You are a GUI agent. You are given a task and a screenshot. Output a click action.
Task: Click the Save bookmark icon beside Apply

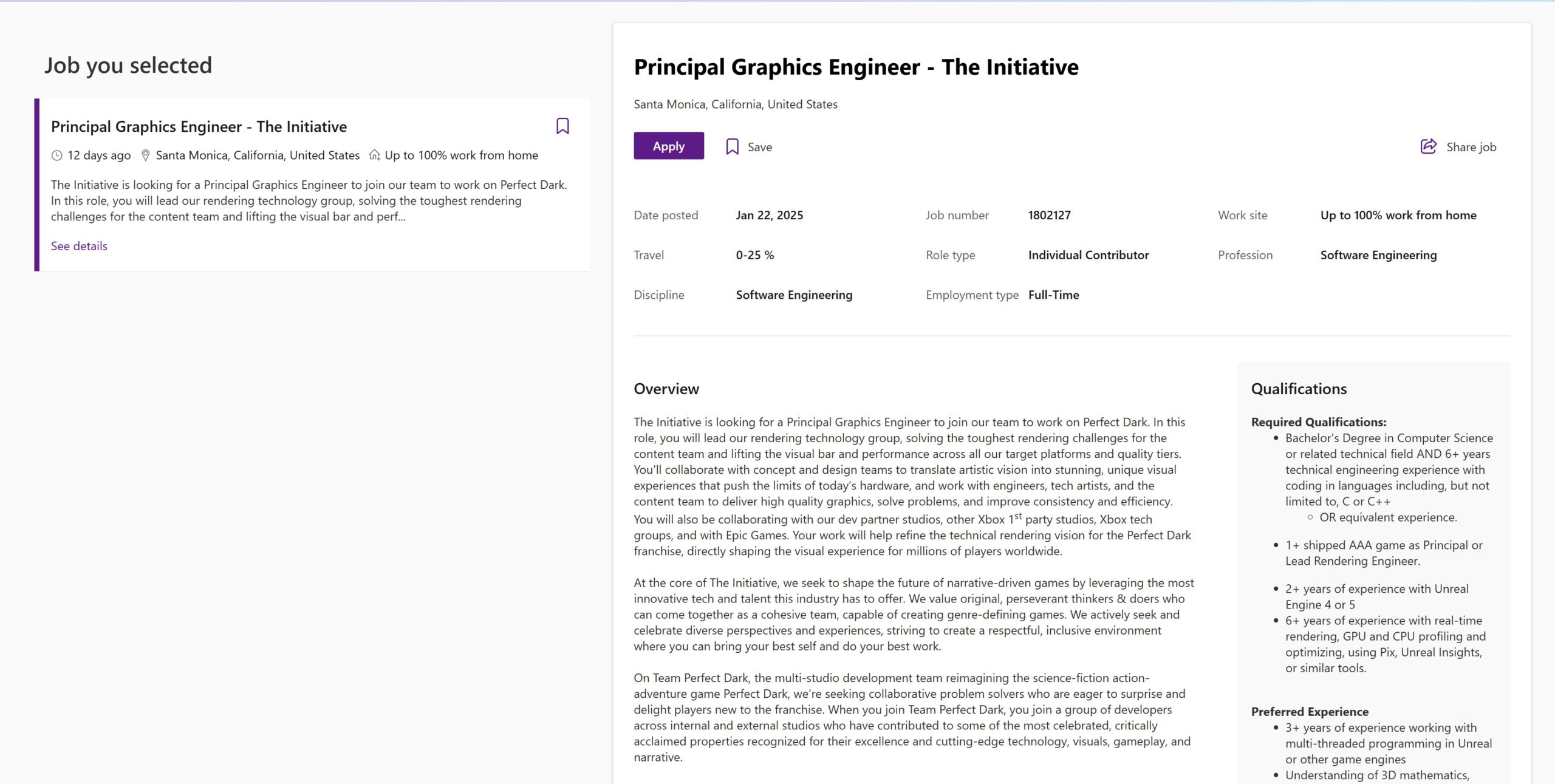point(733,146)
